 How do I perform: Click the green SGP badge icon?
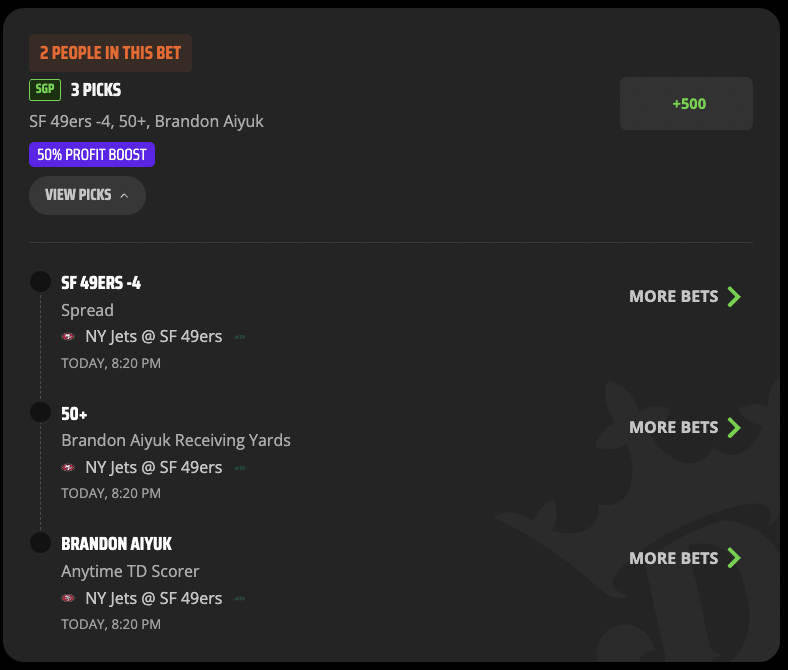pyautogui.click(x=45, y=90)
